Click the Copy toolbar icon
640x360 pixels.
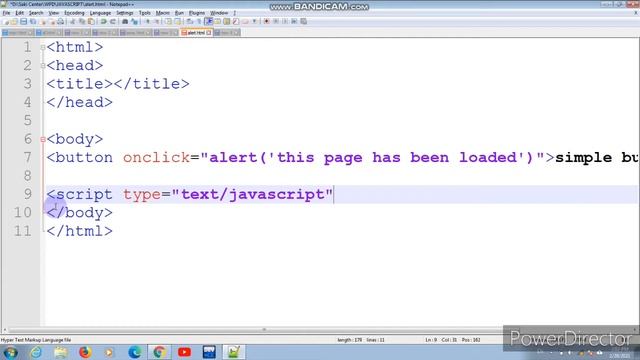(x=82, y=21)
